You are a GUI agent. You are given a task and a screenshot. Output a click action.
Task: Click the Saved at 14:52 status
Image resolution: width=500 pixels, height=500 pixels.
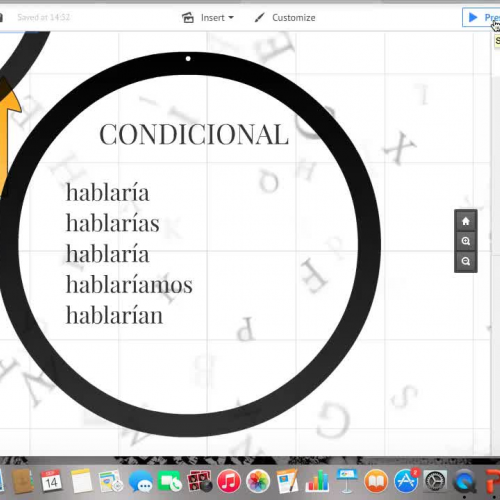click(x=44, y=17)
